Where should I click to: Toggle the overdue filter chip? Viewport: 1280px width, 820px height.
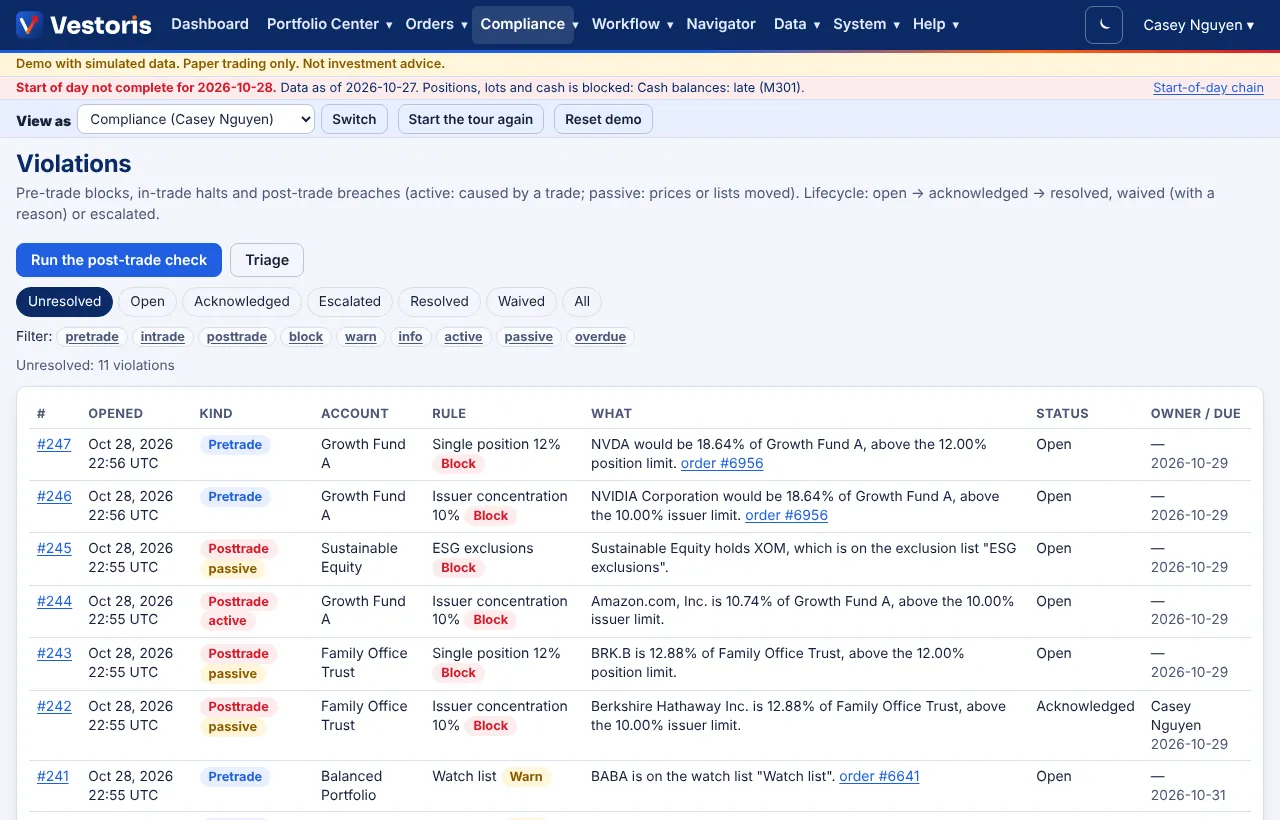[x=601, y=337]
